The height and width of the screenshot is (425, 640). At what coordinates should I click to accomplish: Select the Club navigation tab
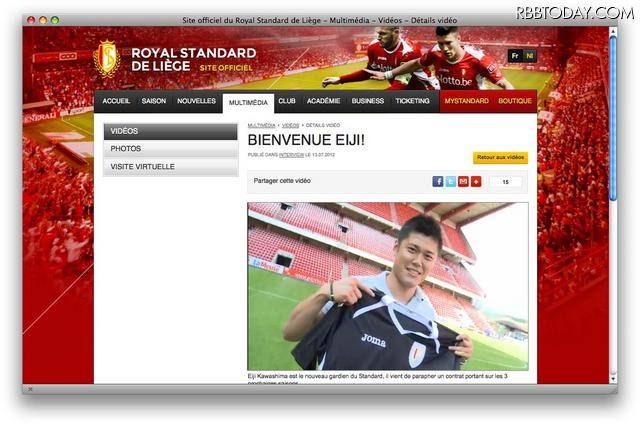click(287, 101)
